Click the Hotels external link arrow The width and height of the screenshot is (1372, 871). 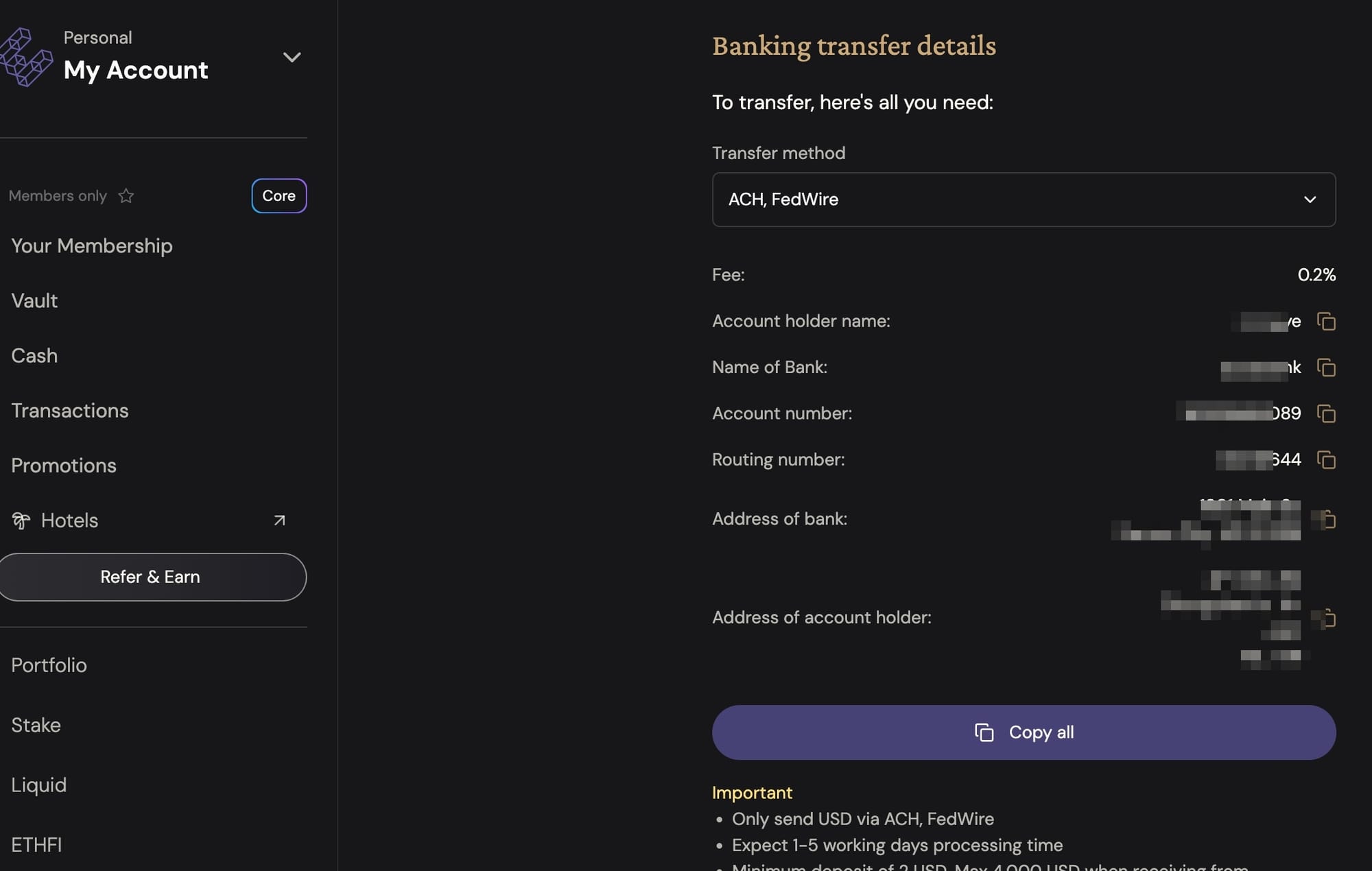(279, 521)
